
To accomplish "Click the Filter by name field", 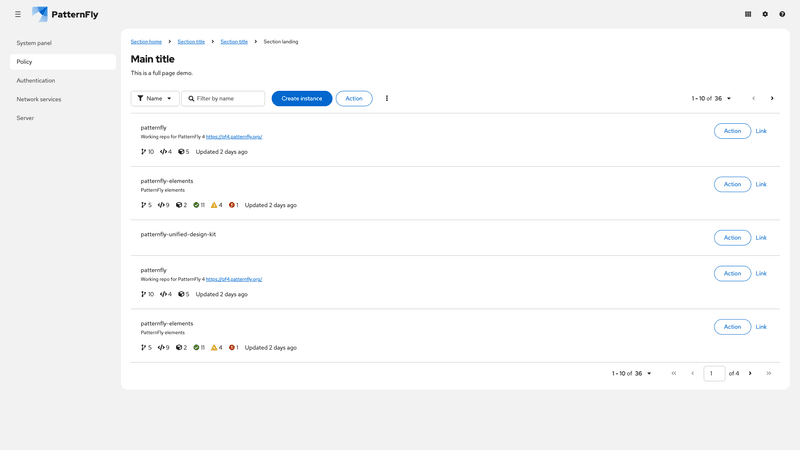I will pyautogui.click(x=228, y=99).
